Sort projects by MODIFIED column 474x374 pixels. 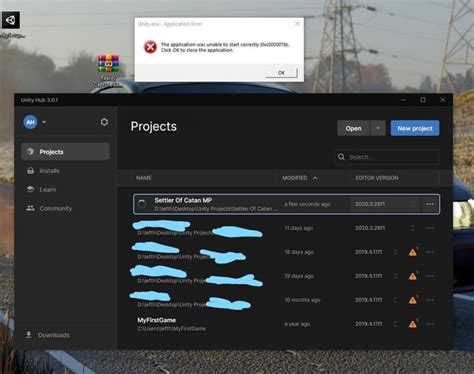coord(295,178)
